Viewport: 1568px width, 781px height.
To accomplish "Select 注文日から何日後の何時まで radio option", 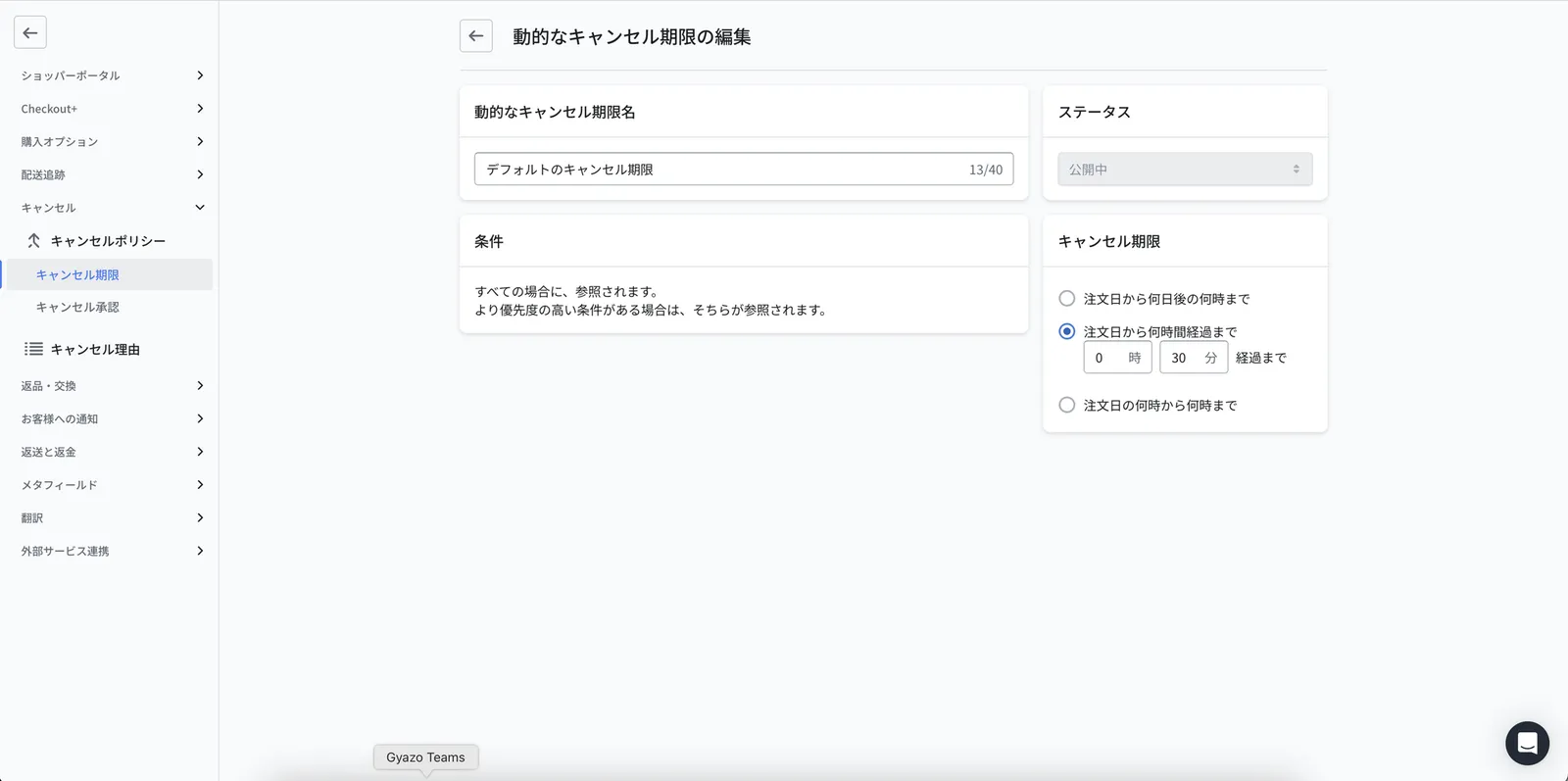I will point(1067,299).
